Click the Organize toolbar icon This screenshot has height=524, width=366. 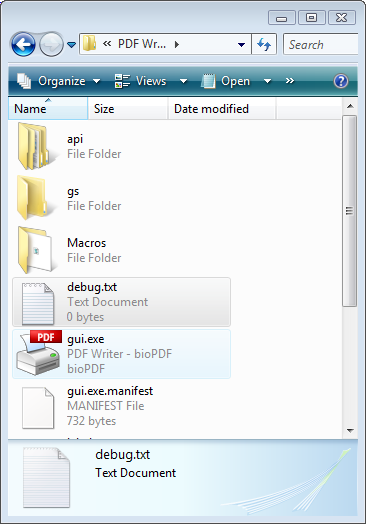coord(24,81)
